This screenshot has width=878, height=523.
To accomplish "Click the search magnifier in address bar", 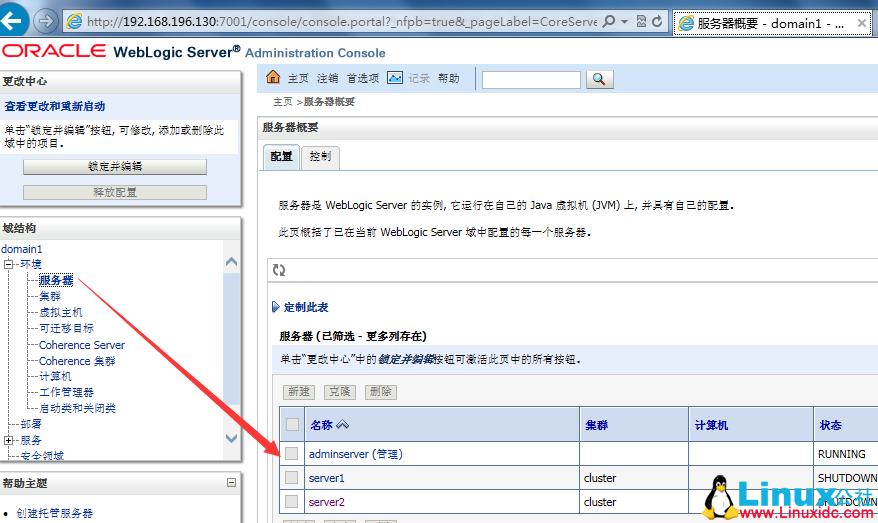I will [x=609, y=21].
